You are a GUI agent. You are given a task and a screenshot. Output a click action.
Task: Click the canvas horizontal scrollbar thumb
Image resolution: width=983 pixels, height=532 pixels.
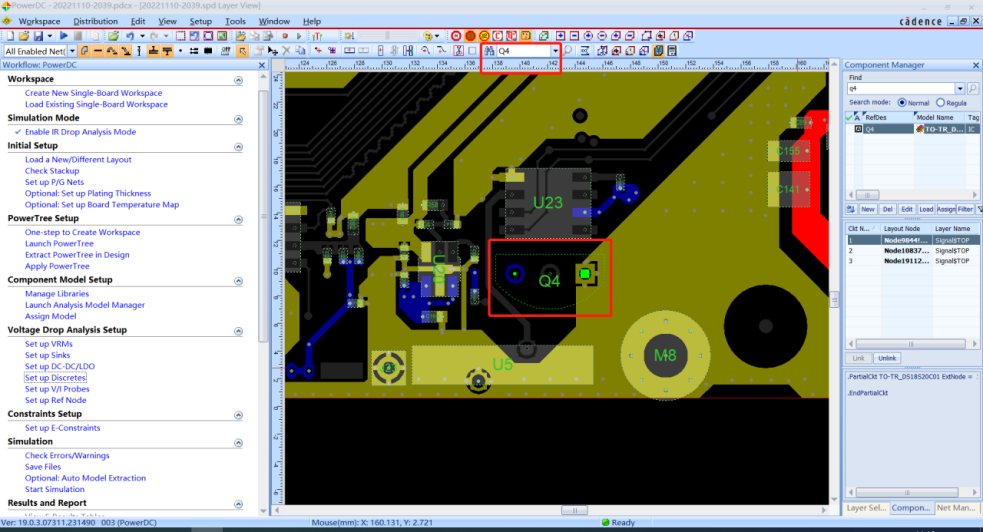click(x=574, y=510)
